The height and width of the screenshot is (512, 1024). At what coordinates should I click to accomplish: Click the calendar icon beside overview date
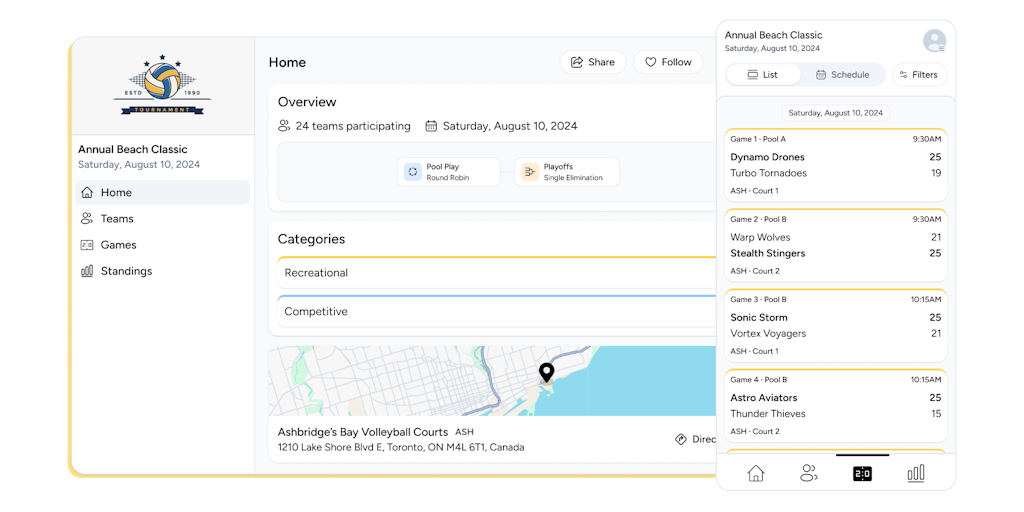coord(431,126)
